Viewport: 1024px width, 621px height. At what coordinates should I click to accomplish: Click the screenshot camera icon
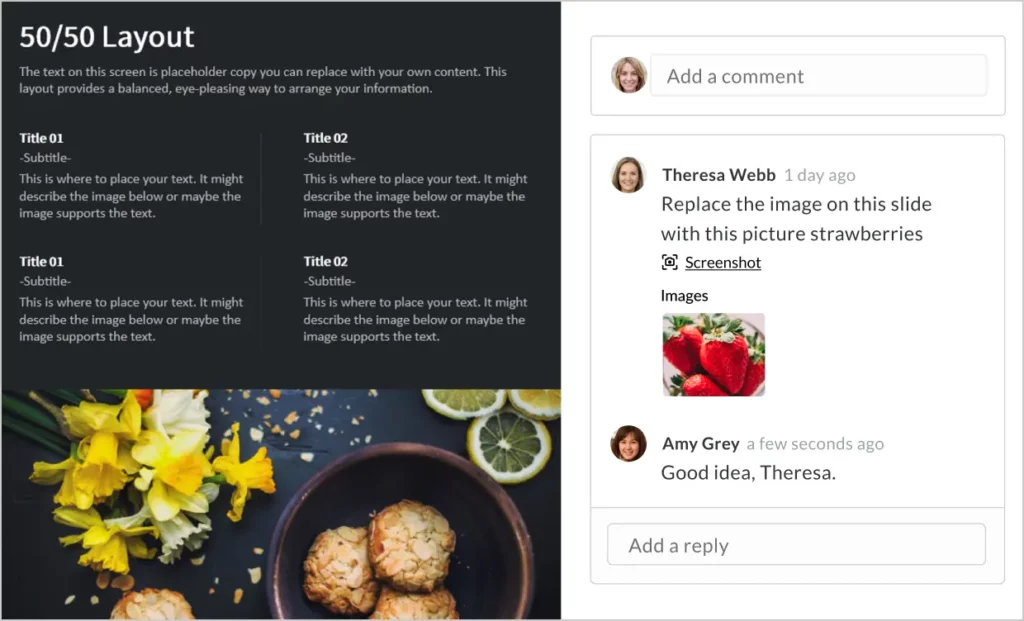pos(669,262)
